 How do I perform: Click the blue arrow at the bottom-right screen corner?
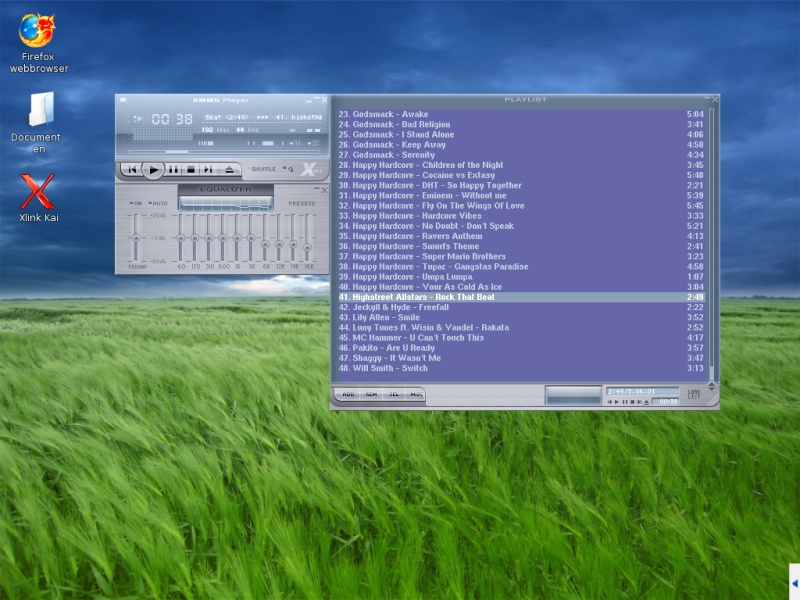(x=794, y=582)
